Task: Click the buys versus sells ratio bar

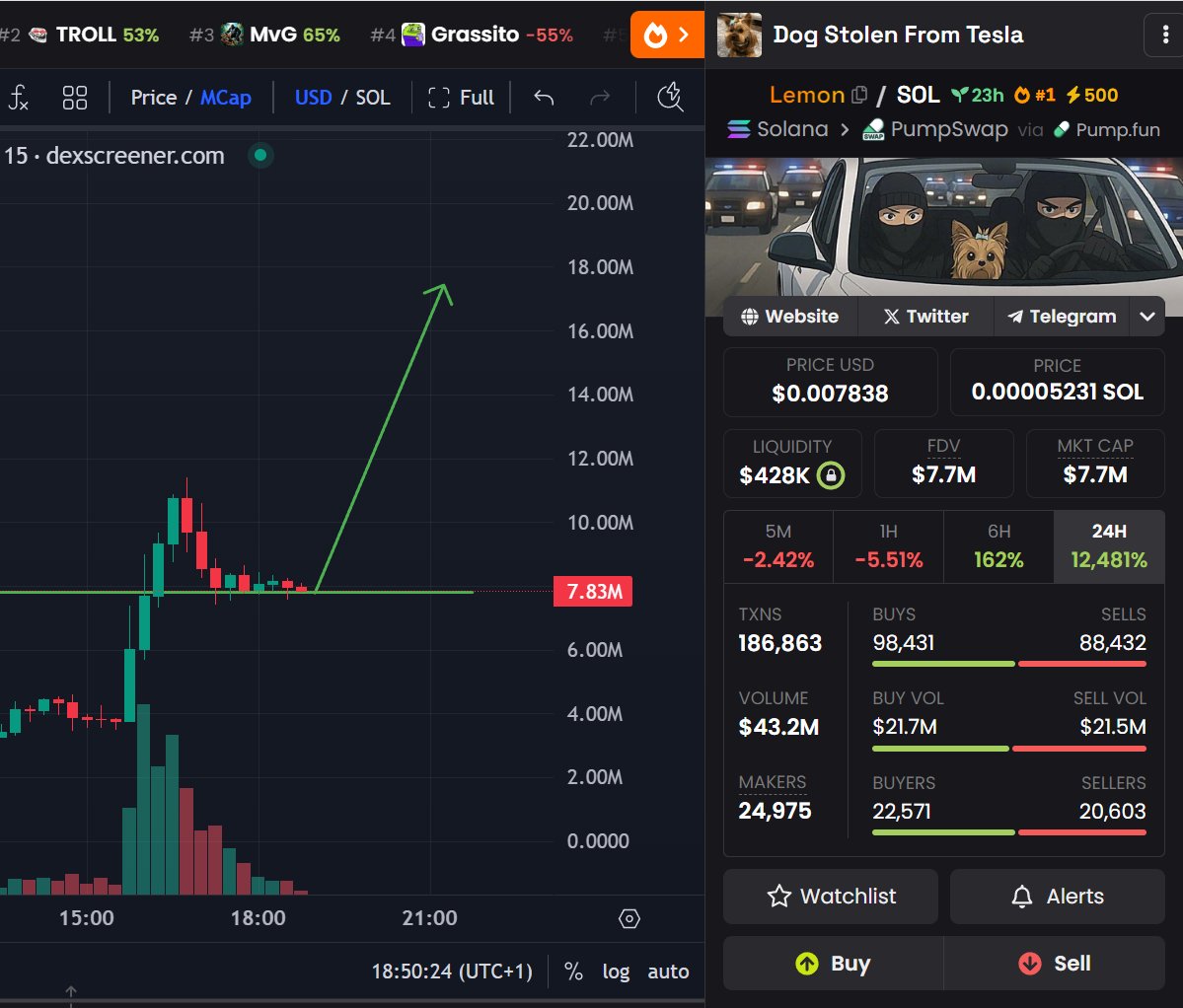Action: 1008,664
